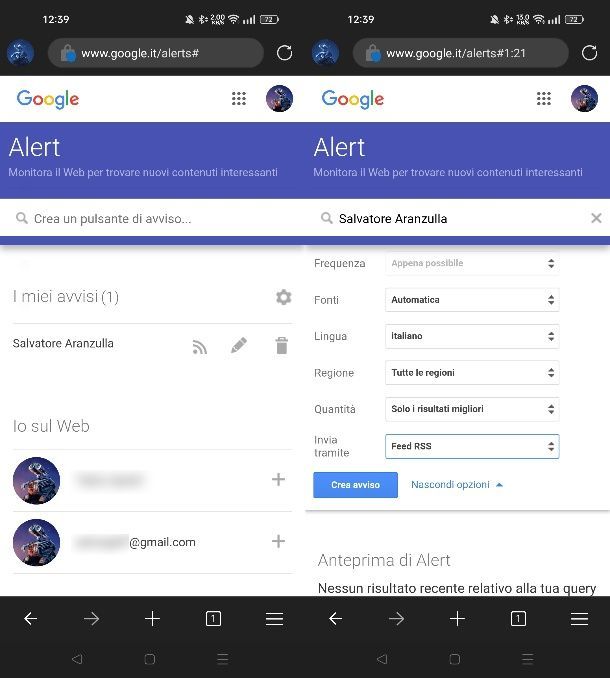The width and height of the screenshot is (610, 678).
Task: Open account avatar in left screen header
Action: pyautogui.click(x=279, y=99)
